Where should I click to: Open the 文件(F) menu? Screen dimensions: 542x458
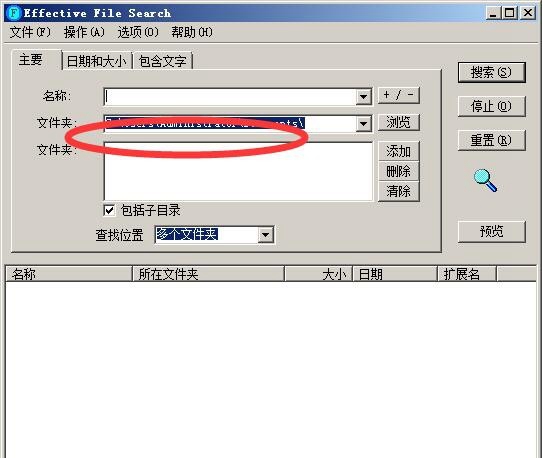(x=30, y=32)
